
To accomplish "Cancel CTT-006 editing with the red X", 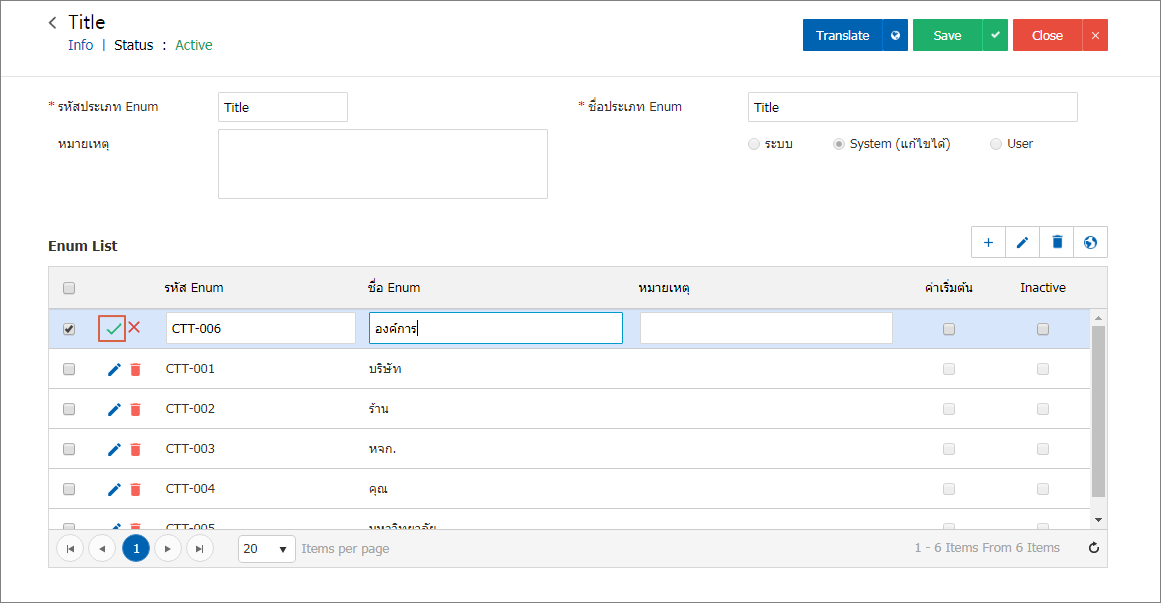I will pyautogui.click(x=134, y=327).
